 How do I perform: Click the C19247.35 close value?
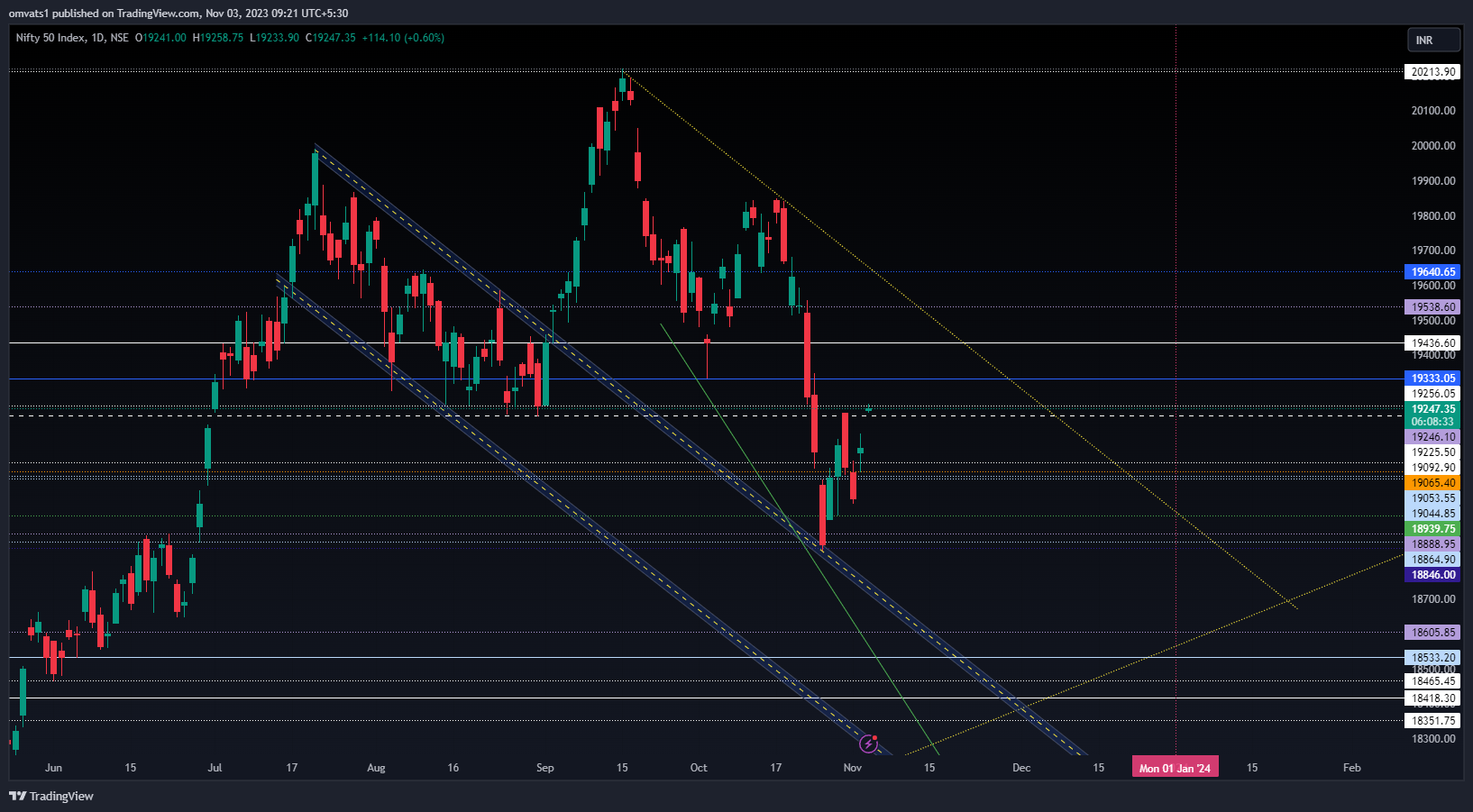point(331,38)
